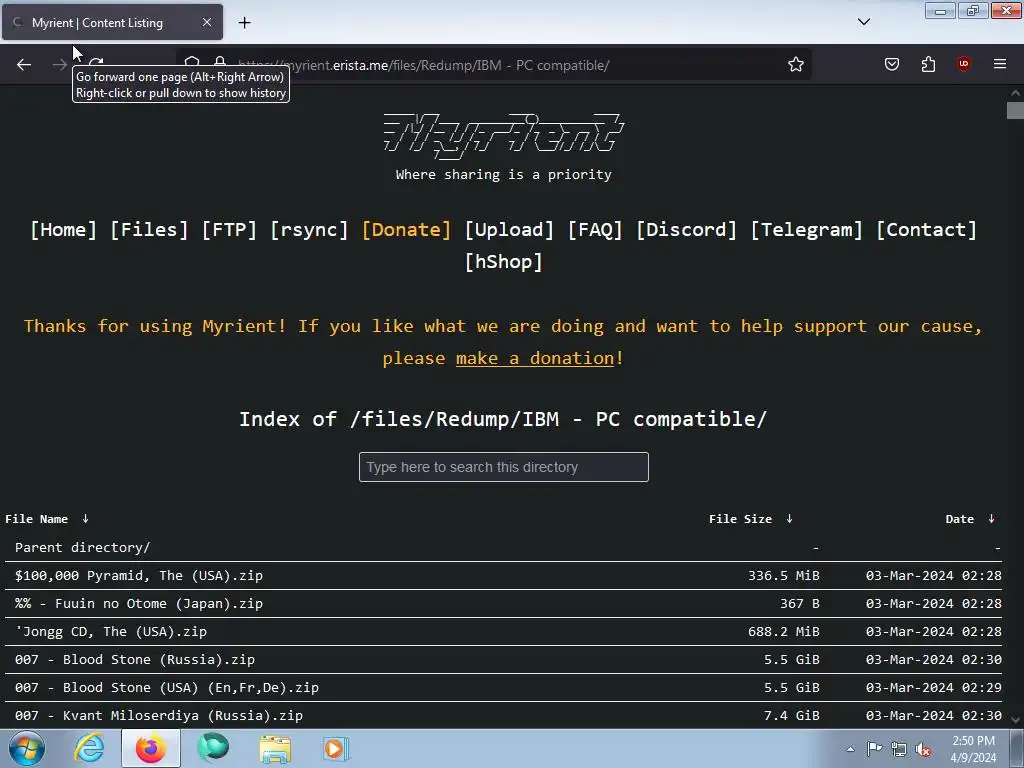Download %% - Fuuin no Otome (Japan).zip
Viewport: 1024px width, 768px height.
coord(138,603)
